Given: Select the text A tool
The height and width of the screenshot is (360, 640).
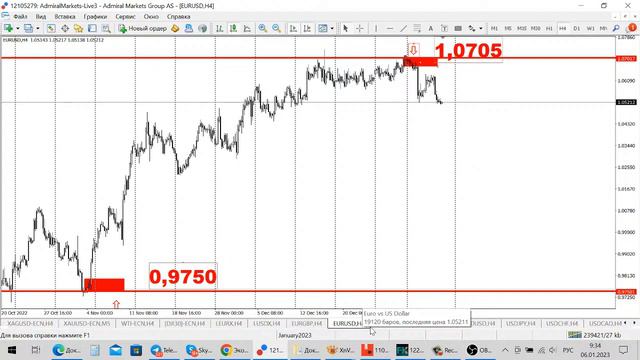Looking at the screenshot, I should coord(431,28).
